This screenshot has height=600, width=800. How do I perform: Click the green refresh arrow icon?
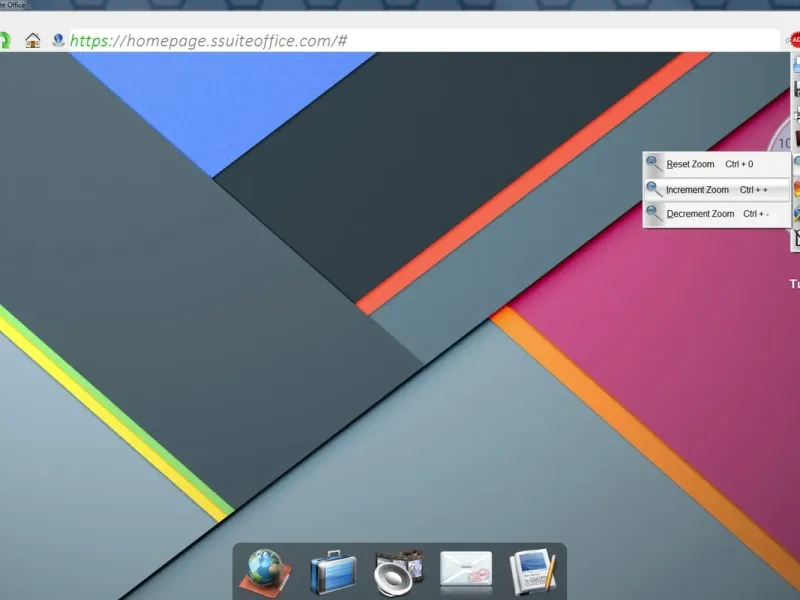tap(5, 40)
